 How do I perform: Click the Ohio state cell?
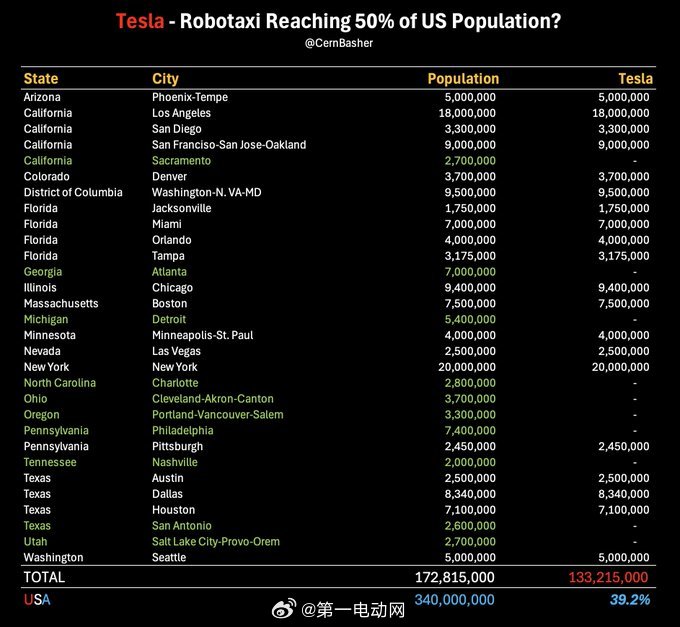click(x=36, y=399)
